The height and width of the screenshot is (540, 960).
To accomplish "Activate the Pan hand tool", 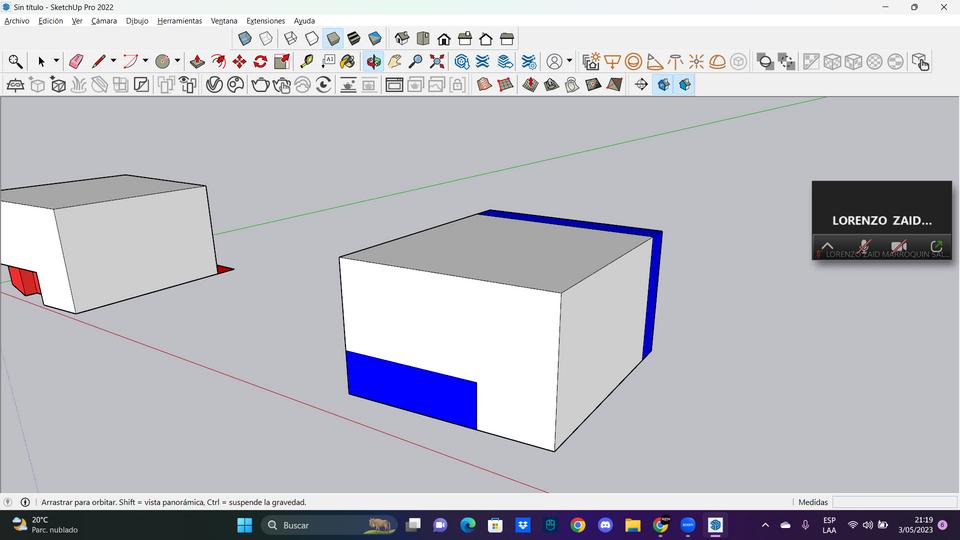I will point(395,61).
